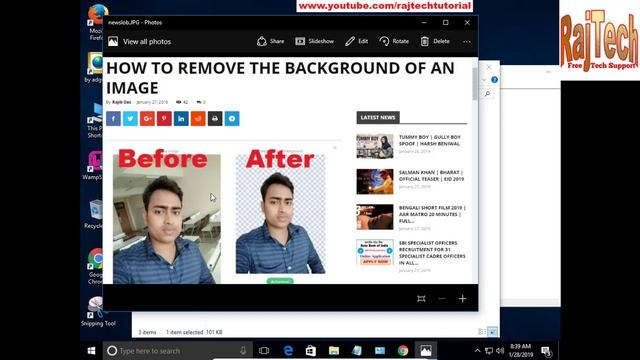
Task: Click the search icon in Explorer window
Action: coord(487,93)
